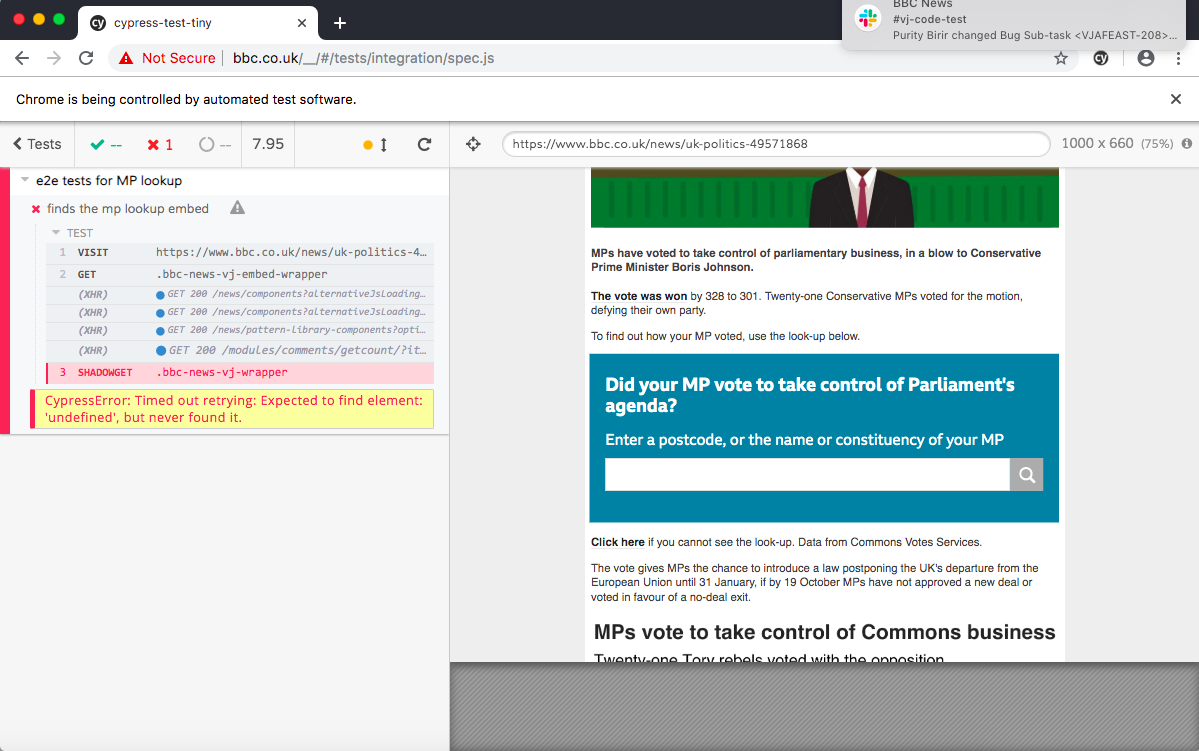Select the failed SHADOWGET command row
1199x751 pixels.
240,372
